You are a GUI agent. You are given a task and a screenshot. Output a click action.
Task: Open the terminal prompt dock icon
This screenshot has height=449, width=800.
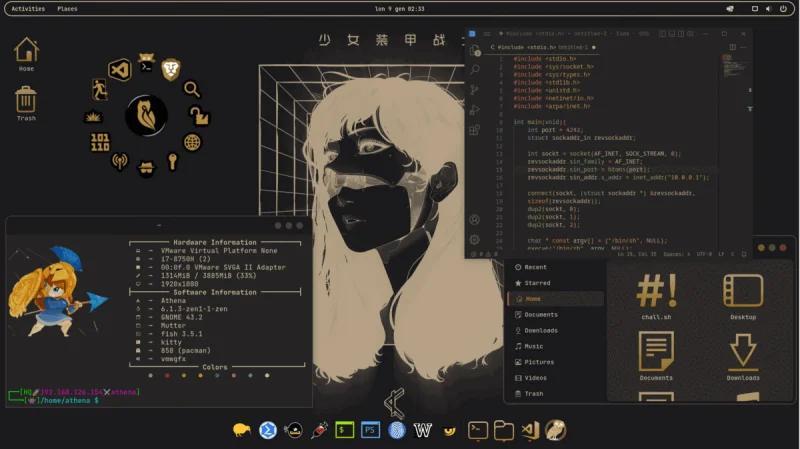(478, 430)
